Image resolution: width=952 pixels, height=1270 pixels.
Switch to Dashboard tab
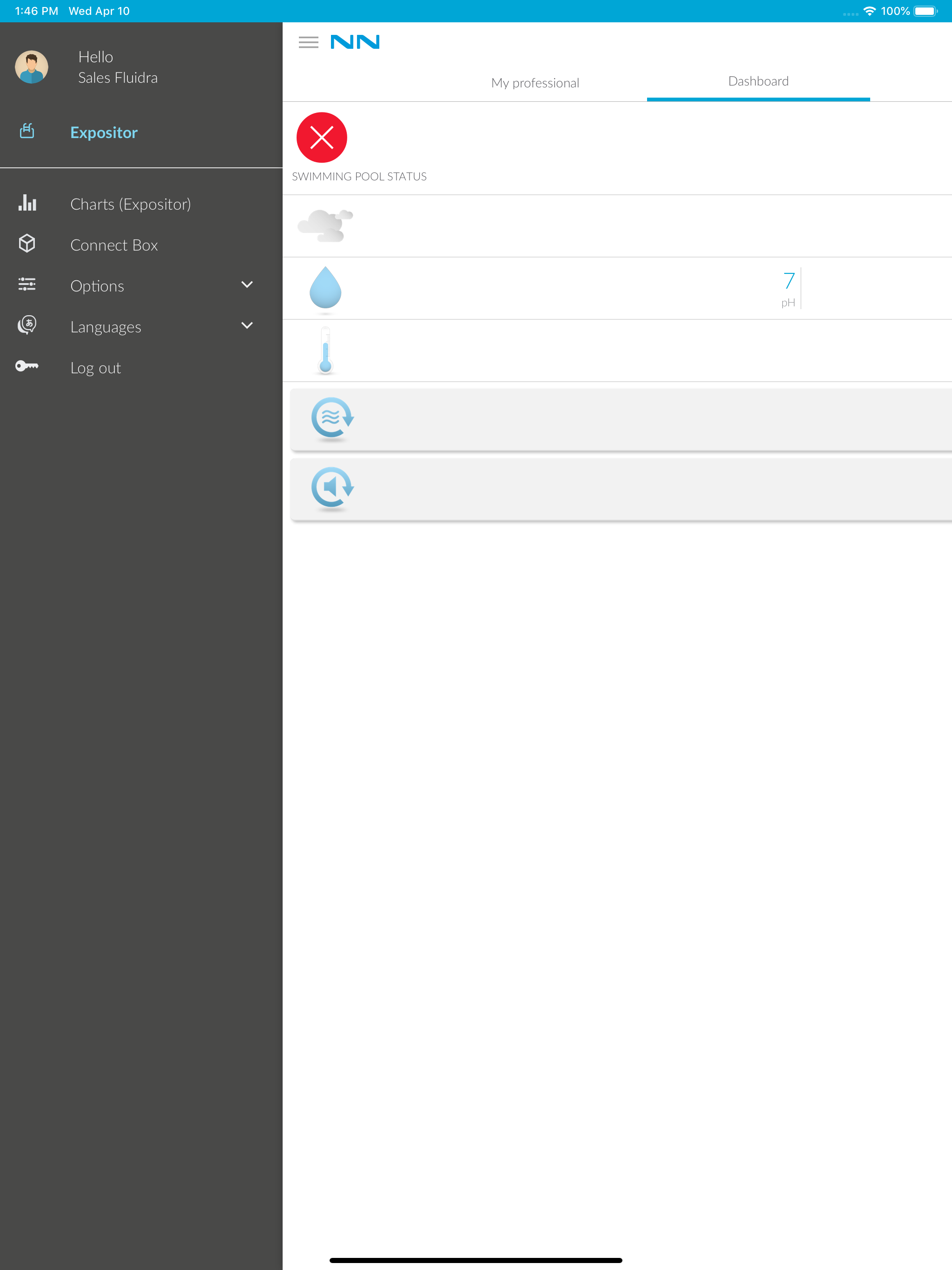pyautogui.click(x=759, y=81)
